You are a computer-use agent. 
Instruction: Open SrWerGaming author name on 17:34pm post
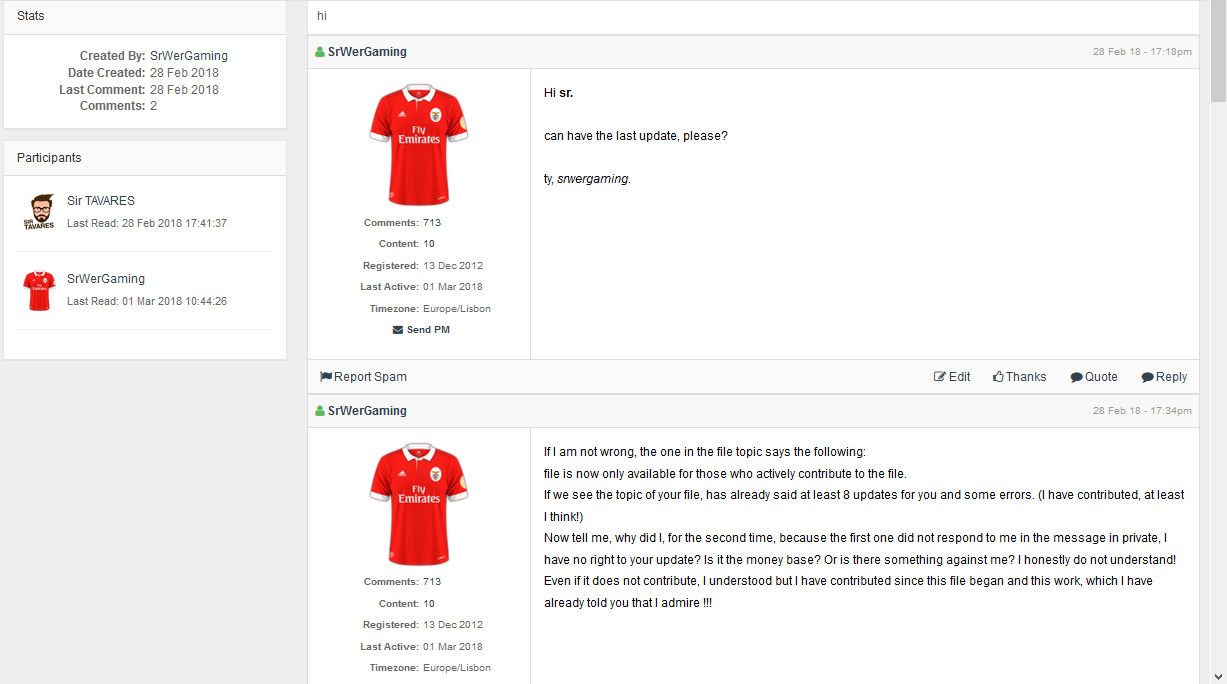[x=367, y=411]
